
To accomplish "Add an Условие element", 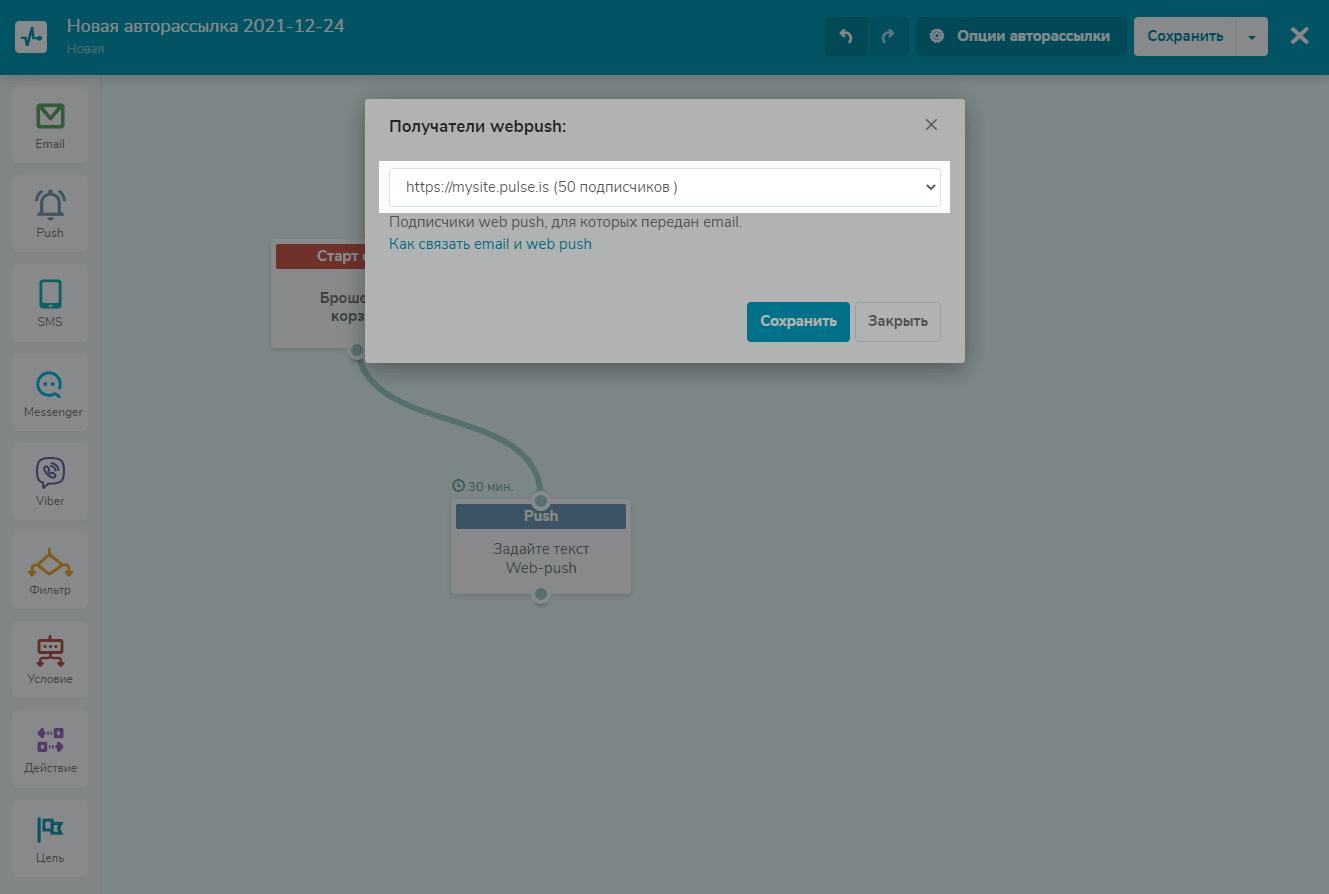I will point(50,659).
